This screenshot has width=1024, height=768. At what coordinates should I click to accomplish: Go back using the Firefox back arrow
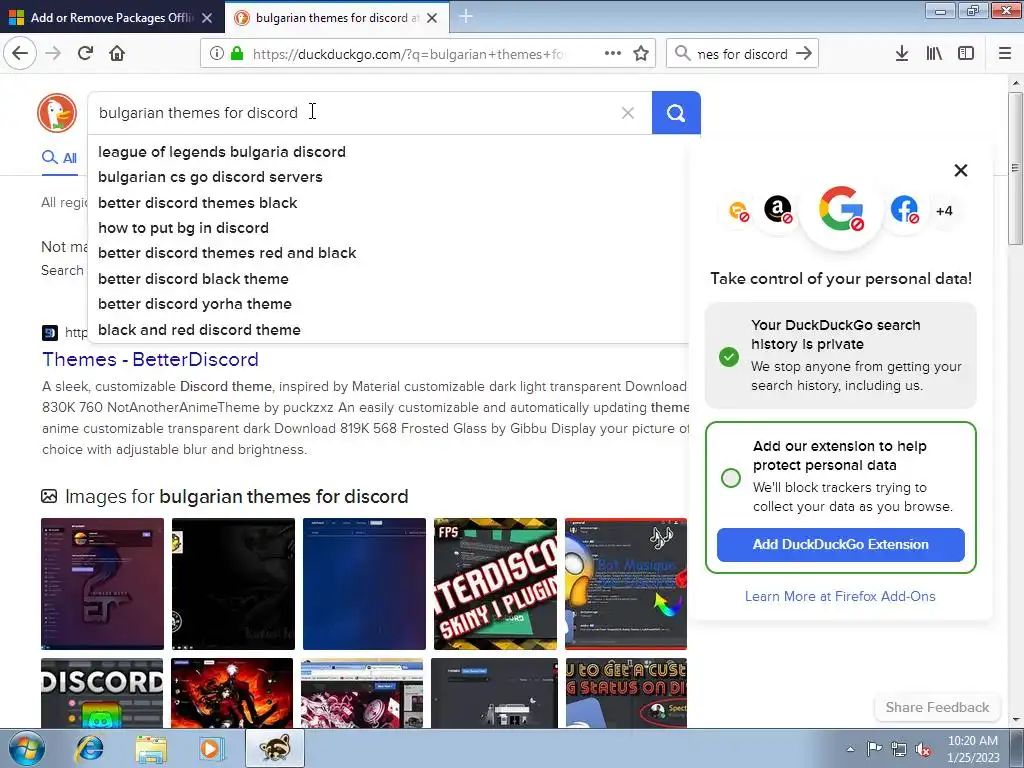[20, 53]
